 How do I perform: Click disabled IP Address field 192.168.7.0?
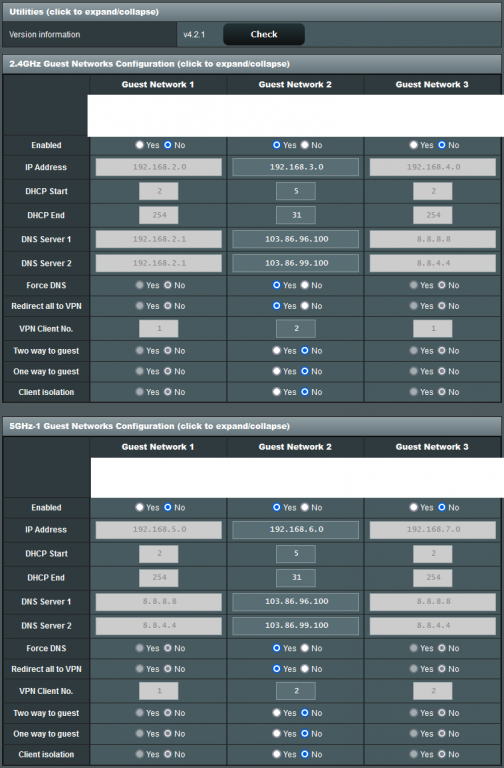[x=433, y=529]
